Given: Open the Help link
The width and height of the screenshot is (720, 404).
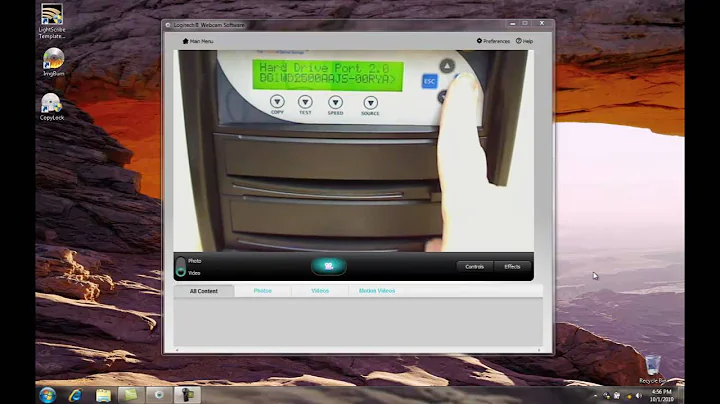Looking at the screenshot, I should tap(524, 41).
